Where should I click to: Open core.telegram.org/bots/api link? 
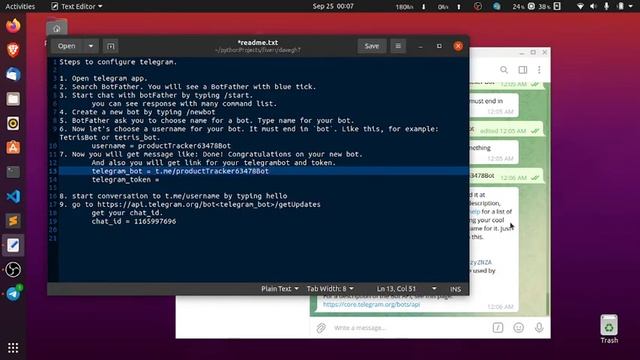coord(371,304)
